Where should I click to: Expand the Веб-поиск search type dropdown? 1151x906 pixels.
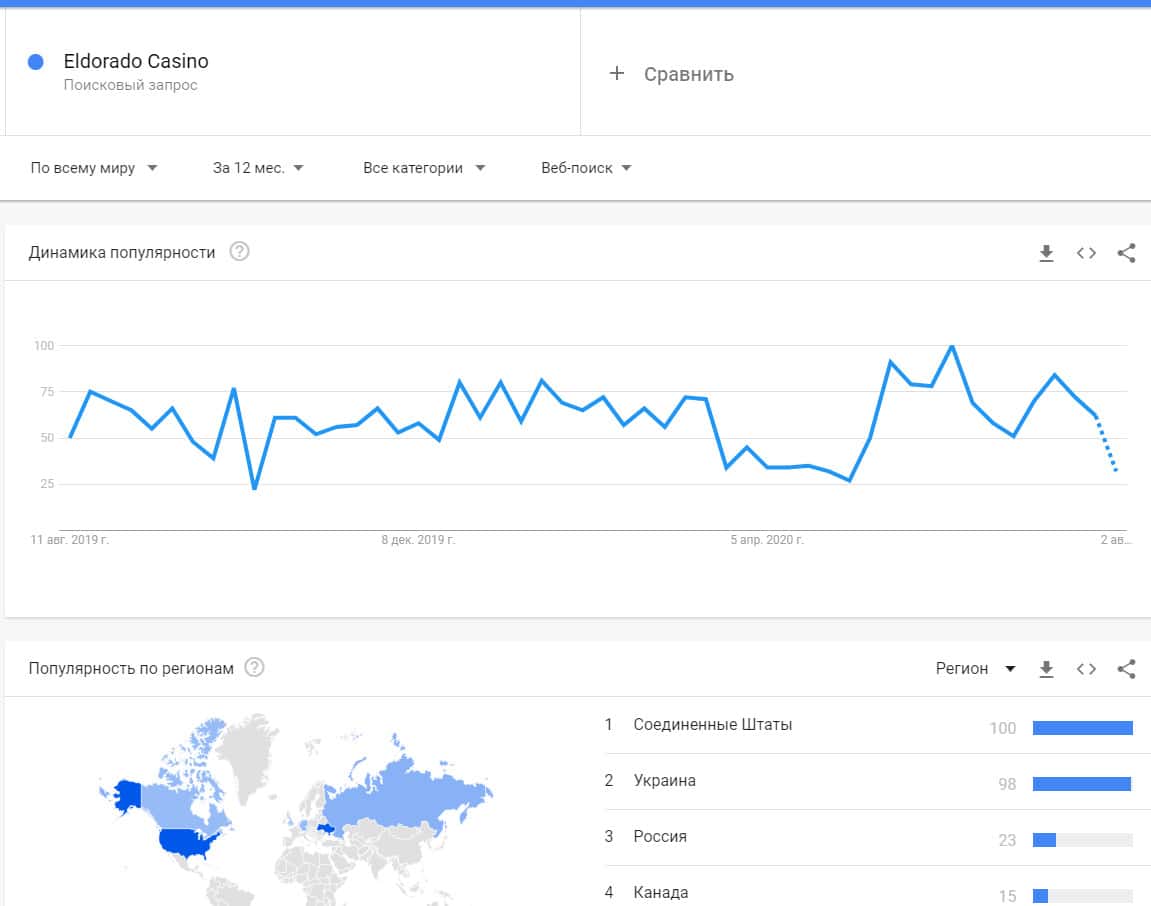[586, 168]
